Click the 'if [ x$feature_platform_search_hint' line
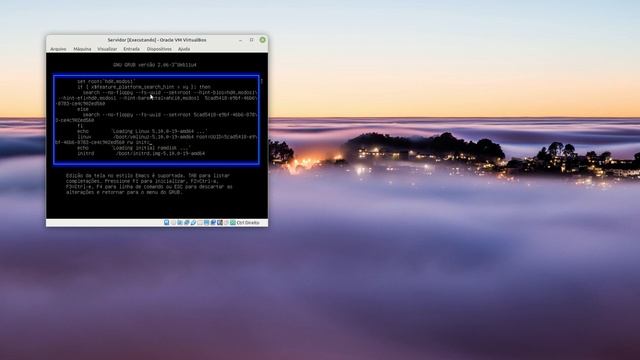The image size is (640, 360). tap(144, 87)
